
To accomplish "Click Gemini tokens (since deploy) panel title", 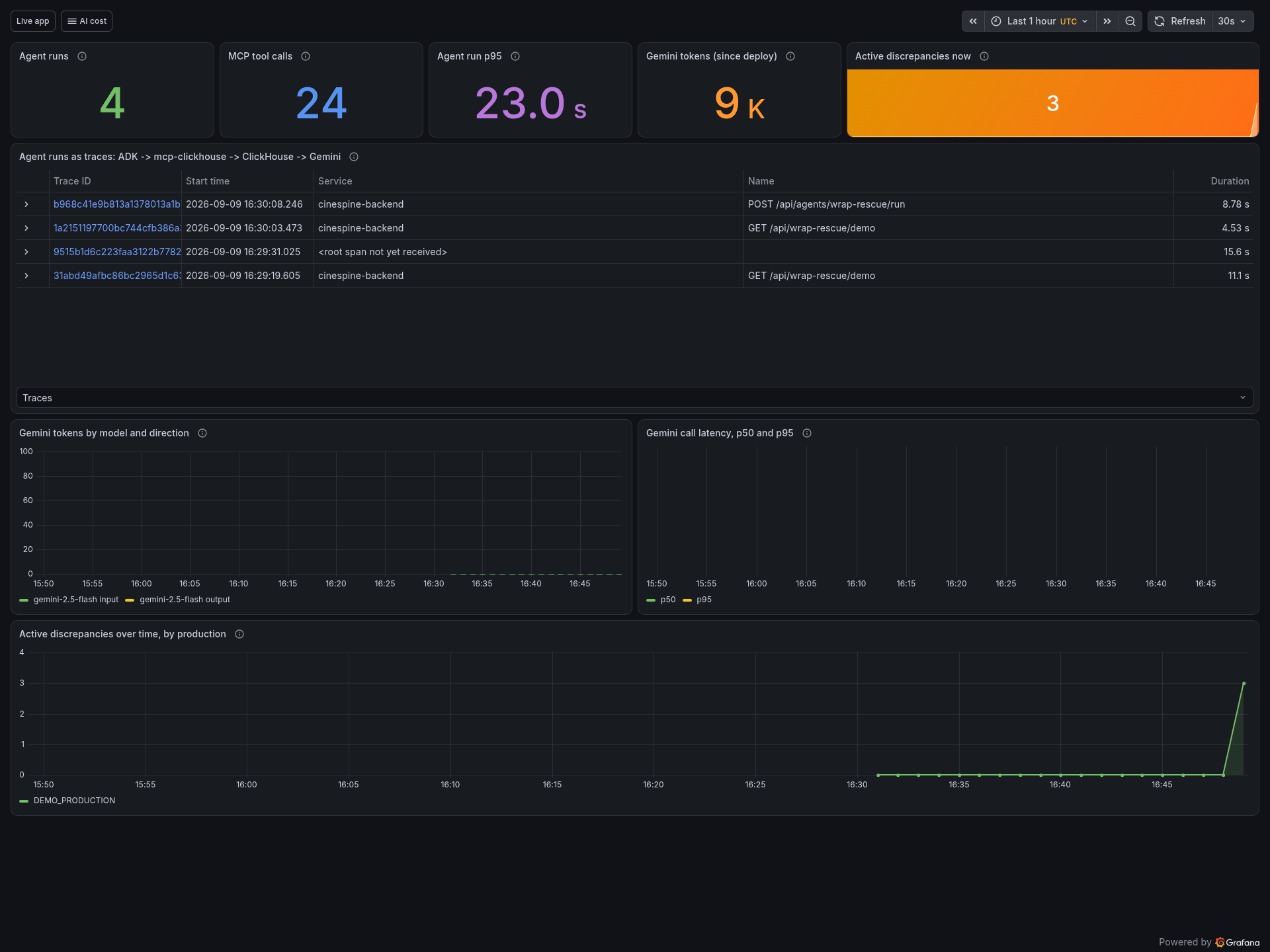I will click(x=711, y=56).
